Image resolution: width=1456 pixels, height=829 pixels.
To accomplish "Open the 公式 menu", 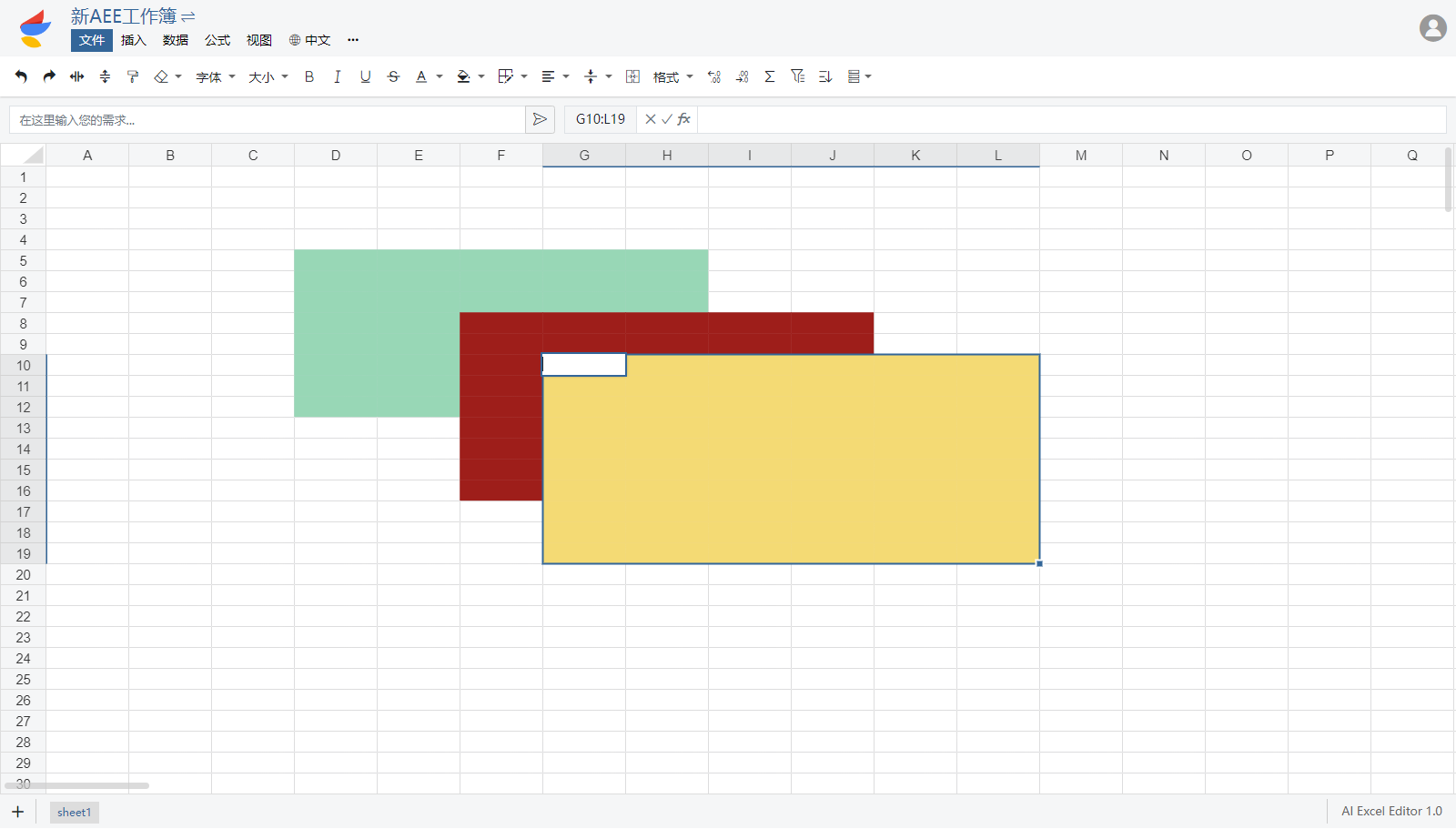I will 217,40.
